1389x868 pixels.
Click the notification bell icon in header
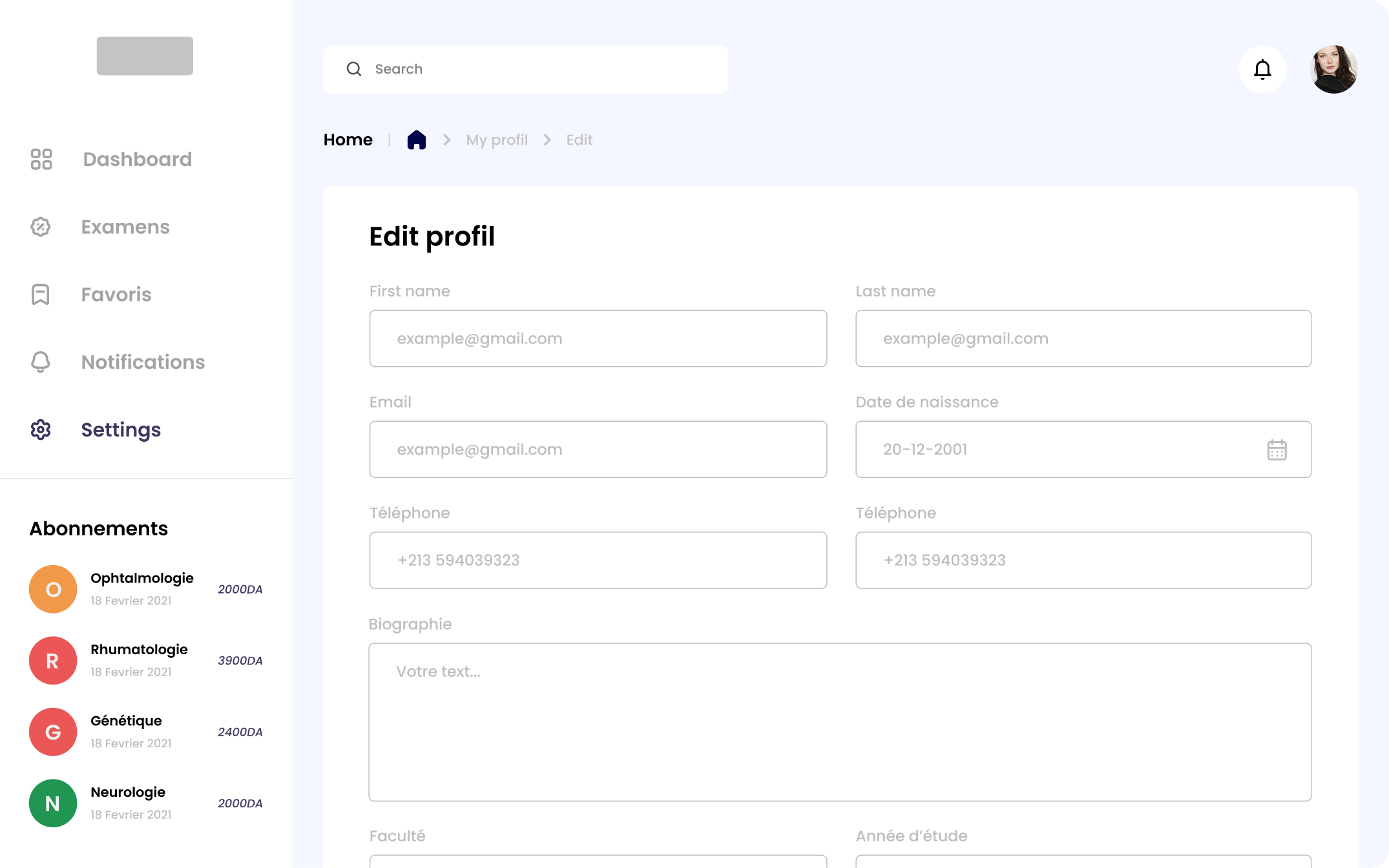(1262, 69)
